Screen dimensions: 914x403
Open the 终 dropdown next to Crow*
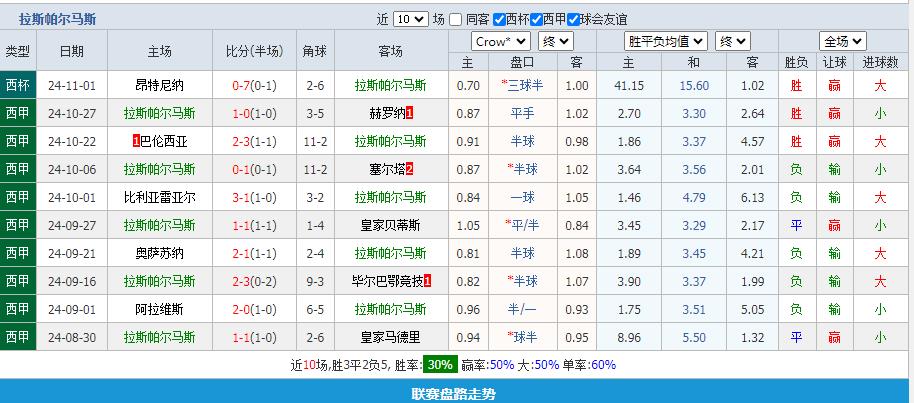[556, 41]
